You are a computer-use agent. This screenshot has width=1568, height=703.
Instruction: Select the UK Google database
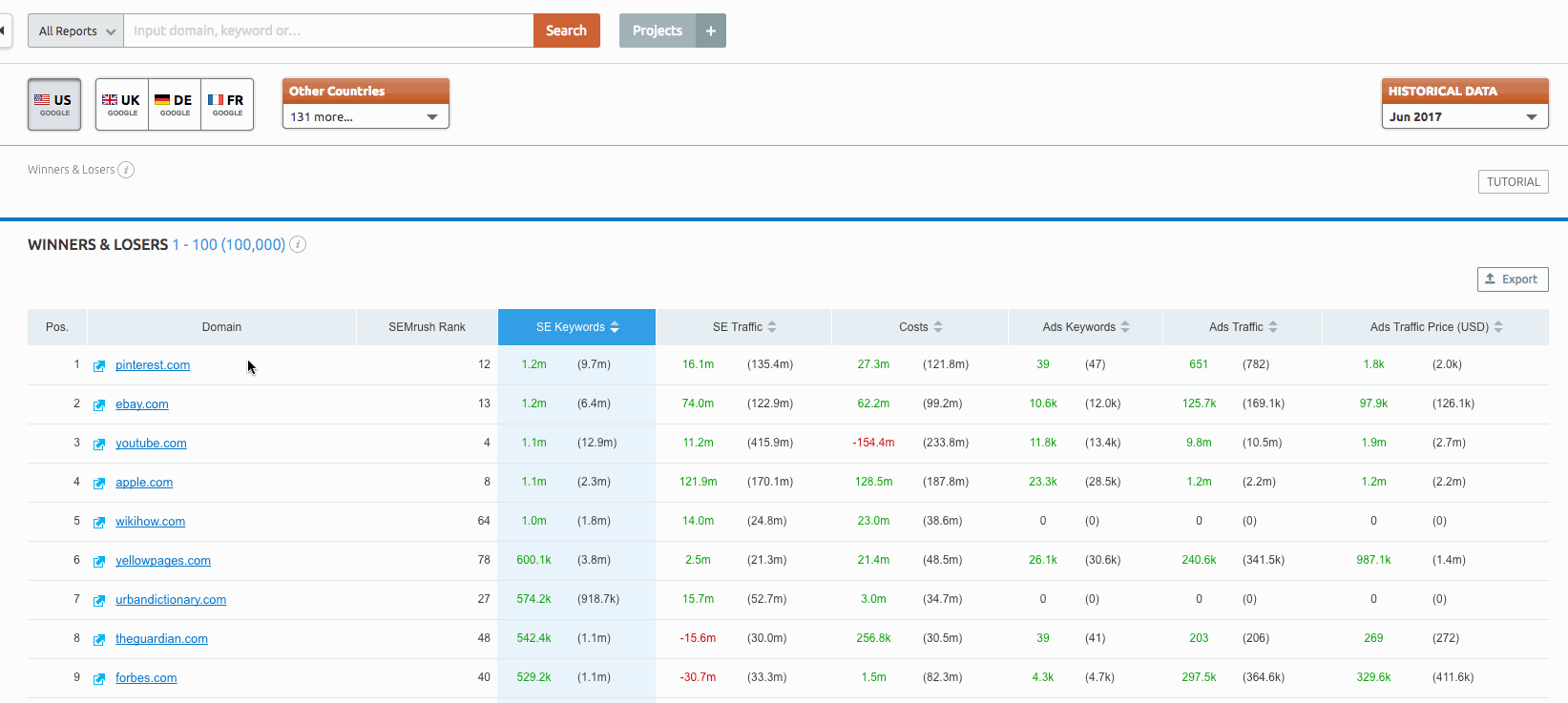(122, 104)
